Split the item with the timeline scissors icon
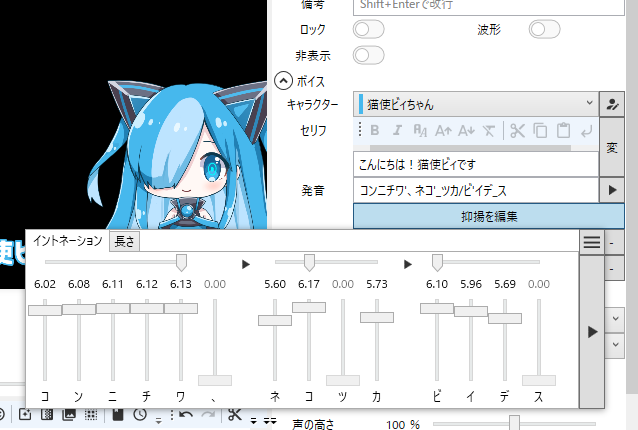The height and width of the screenshot is (430, 638). [235, 415]
